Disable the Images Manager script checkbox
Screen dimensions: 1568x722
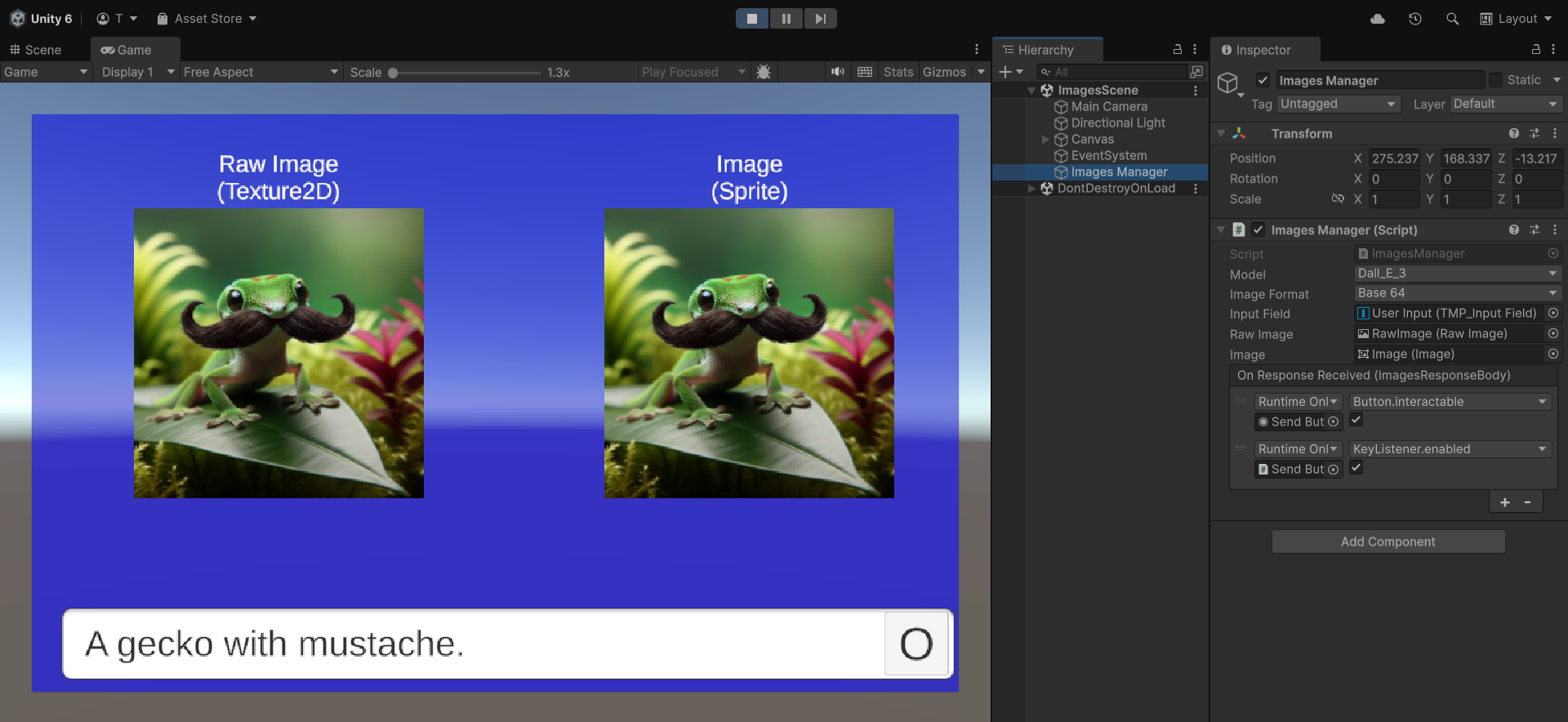(1258, 230)
